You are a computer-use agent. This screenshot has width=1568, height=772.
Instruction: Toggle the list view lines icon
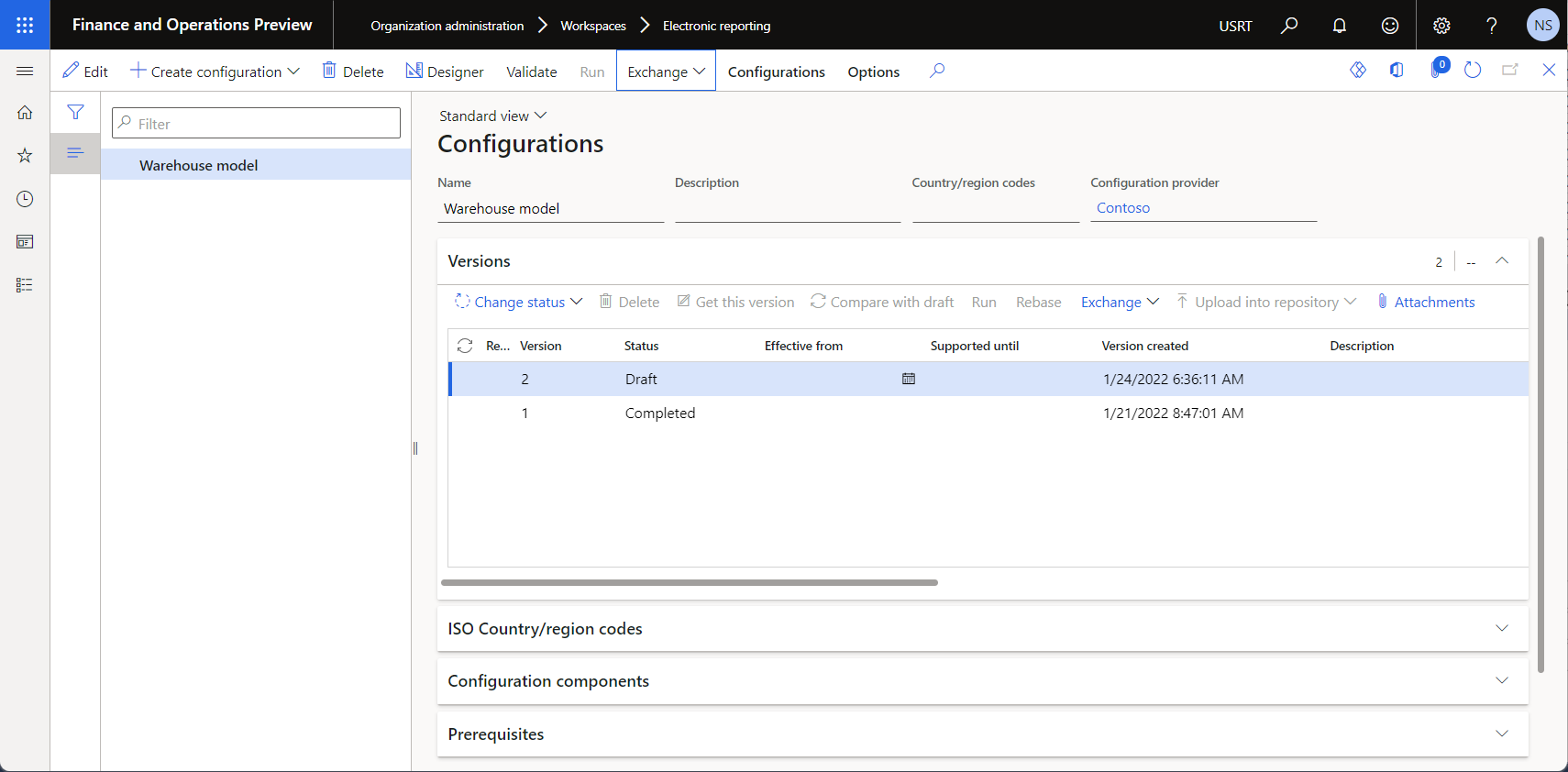[75, 152]
